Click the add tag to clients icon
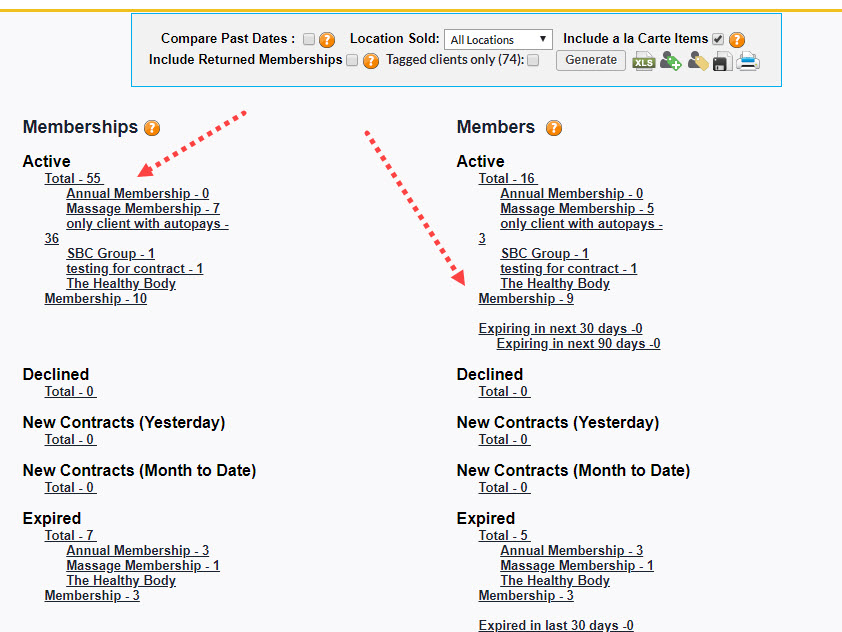Screen dimensions: 842x632 tap(670, 61)
